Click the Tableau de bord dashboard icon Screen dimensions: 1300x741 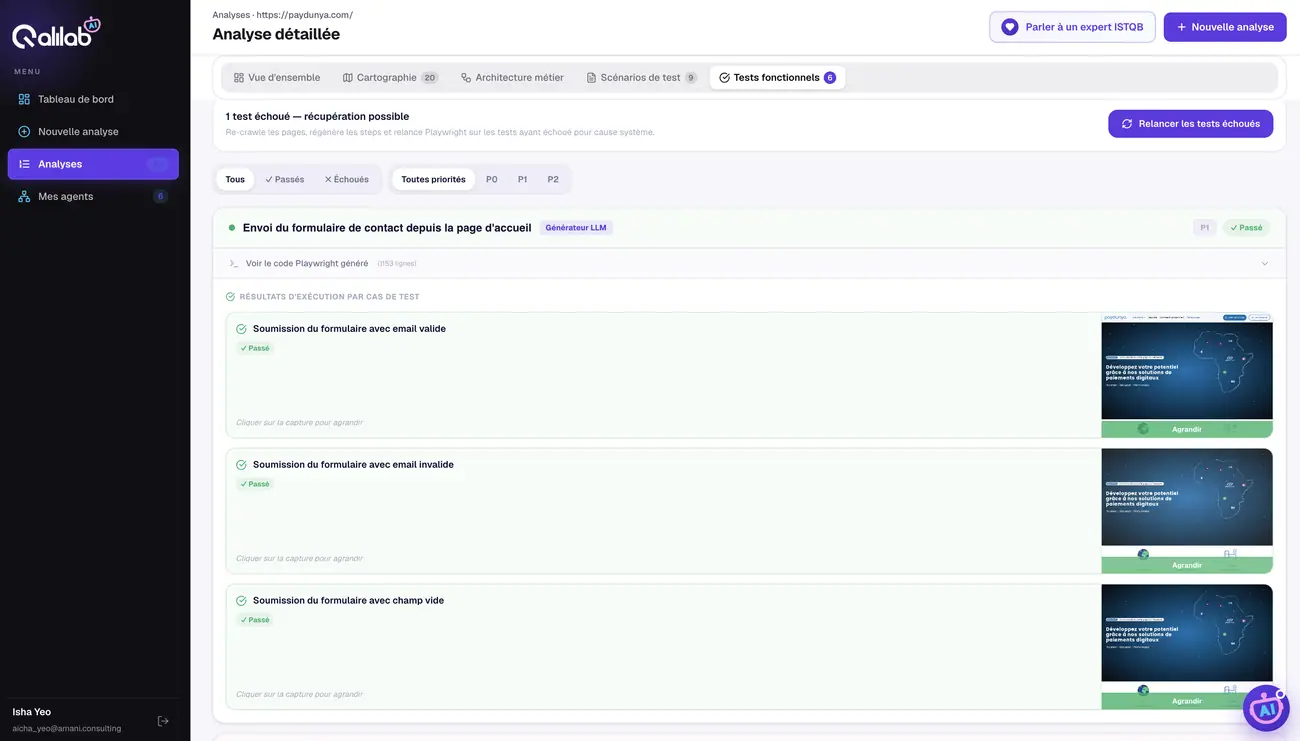(x=24, y=99)
